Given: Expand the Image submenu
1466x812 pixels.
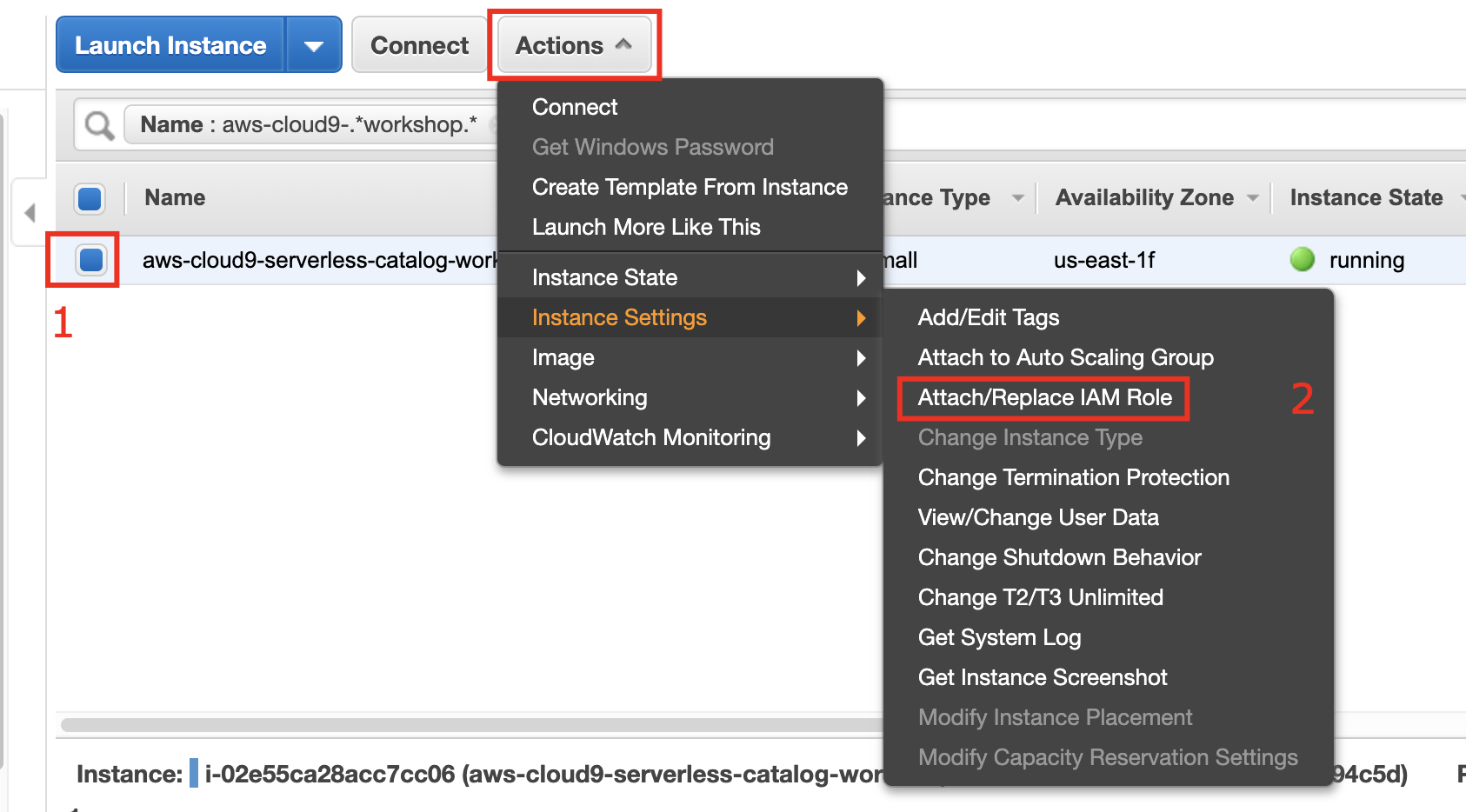Looking at the screenshot, I should [x=690, y=357].
